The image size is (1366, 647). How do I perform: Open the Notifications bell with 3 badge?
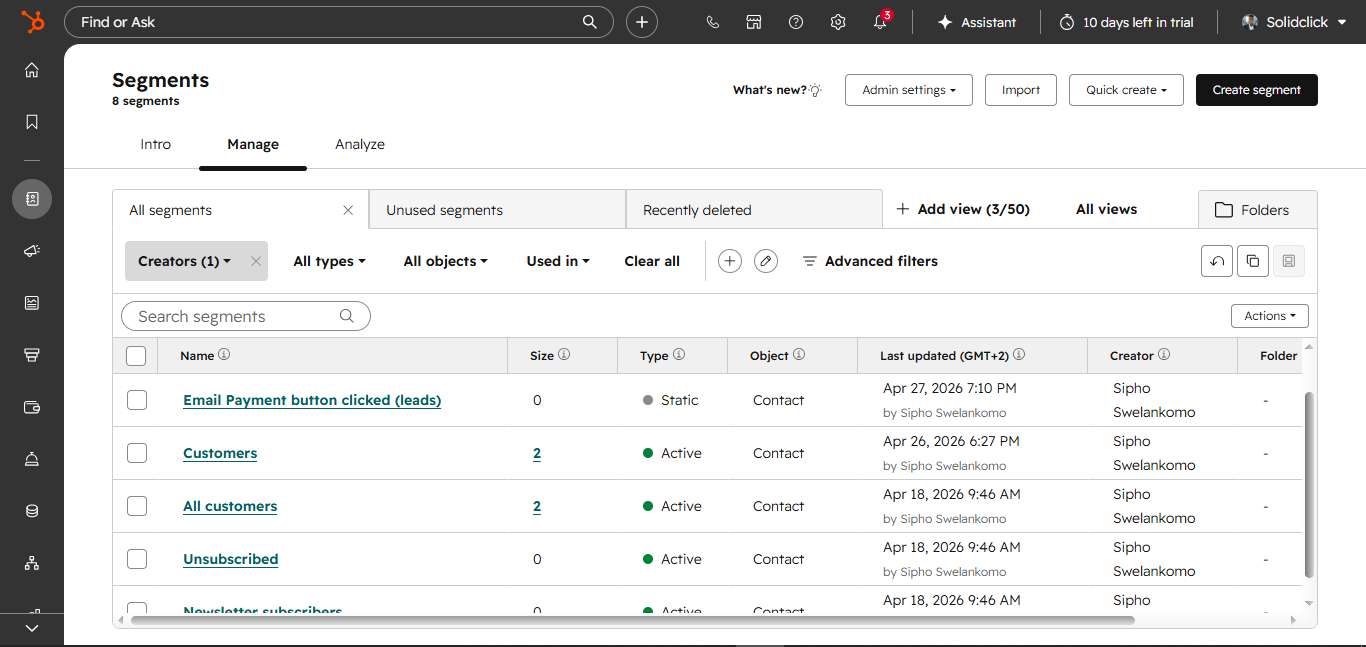click(x=881, y=21)
